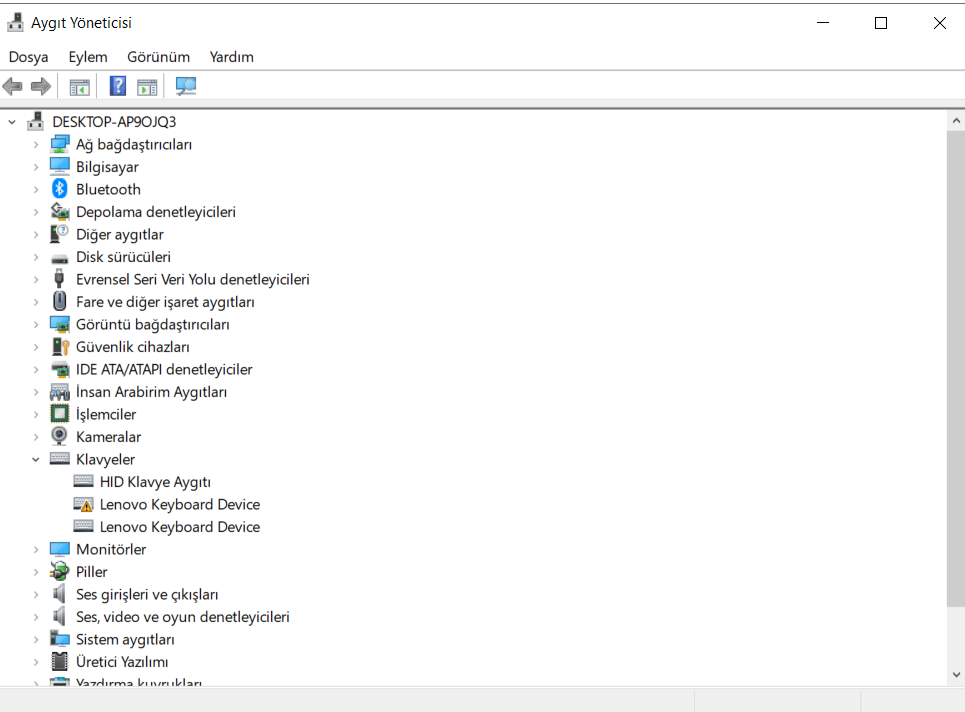Screen dimensions: 965x712
Task: Expand the Piller chevron
Action: [36, 572]
